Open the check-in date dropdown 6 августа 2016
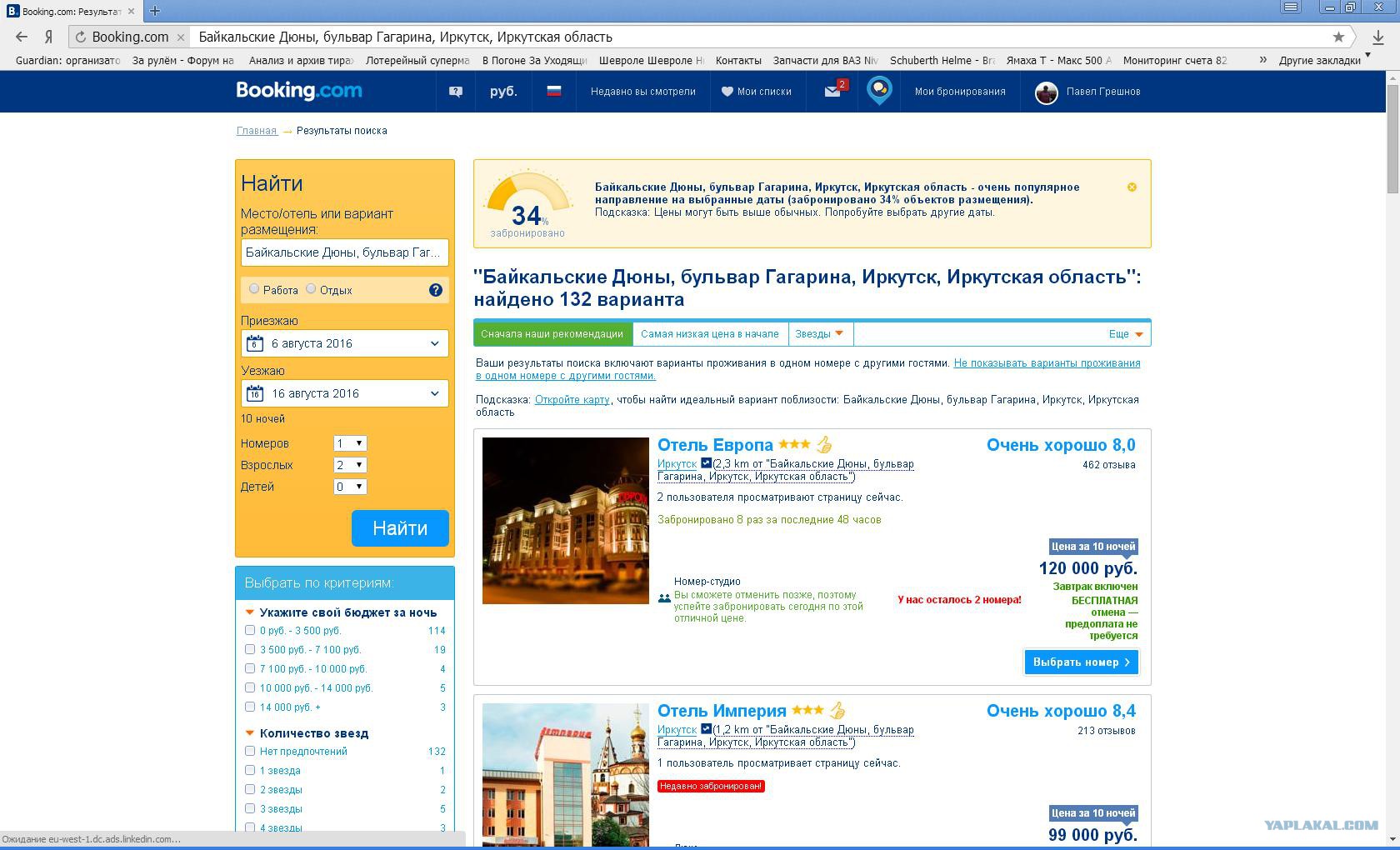The height and width of the screenshot is (850, 1400). pos(345,343)
